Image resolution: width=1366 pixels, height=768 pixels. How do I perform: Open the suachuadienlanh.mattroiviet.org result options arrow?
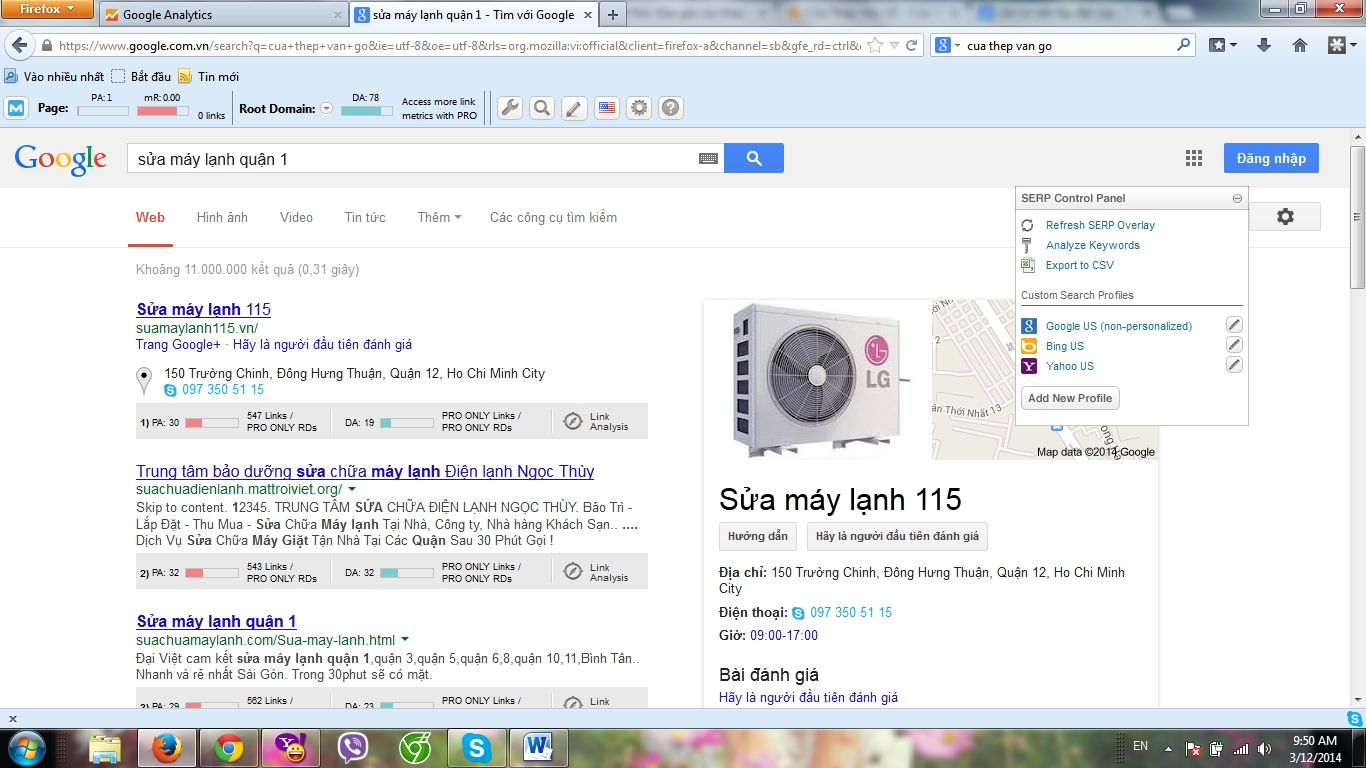tap(351, 490)
